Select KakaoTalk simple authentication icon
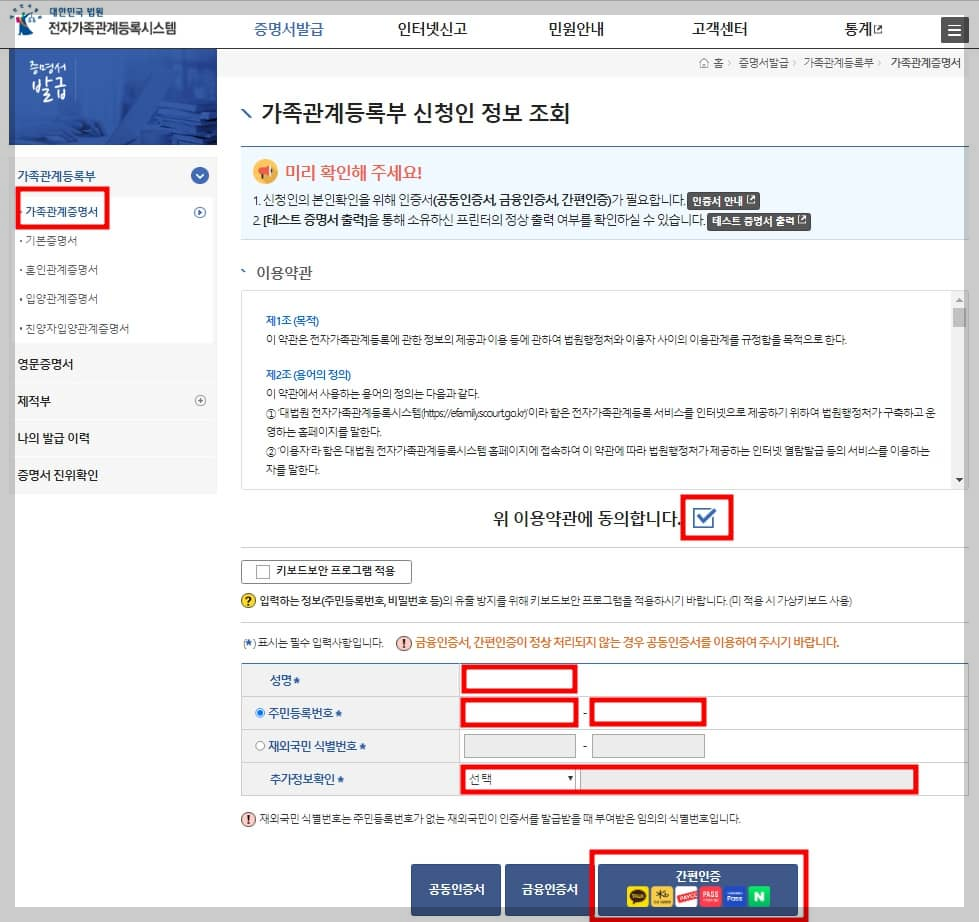The height and width of the screenshot is (922, 979). 637,896
